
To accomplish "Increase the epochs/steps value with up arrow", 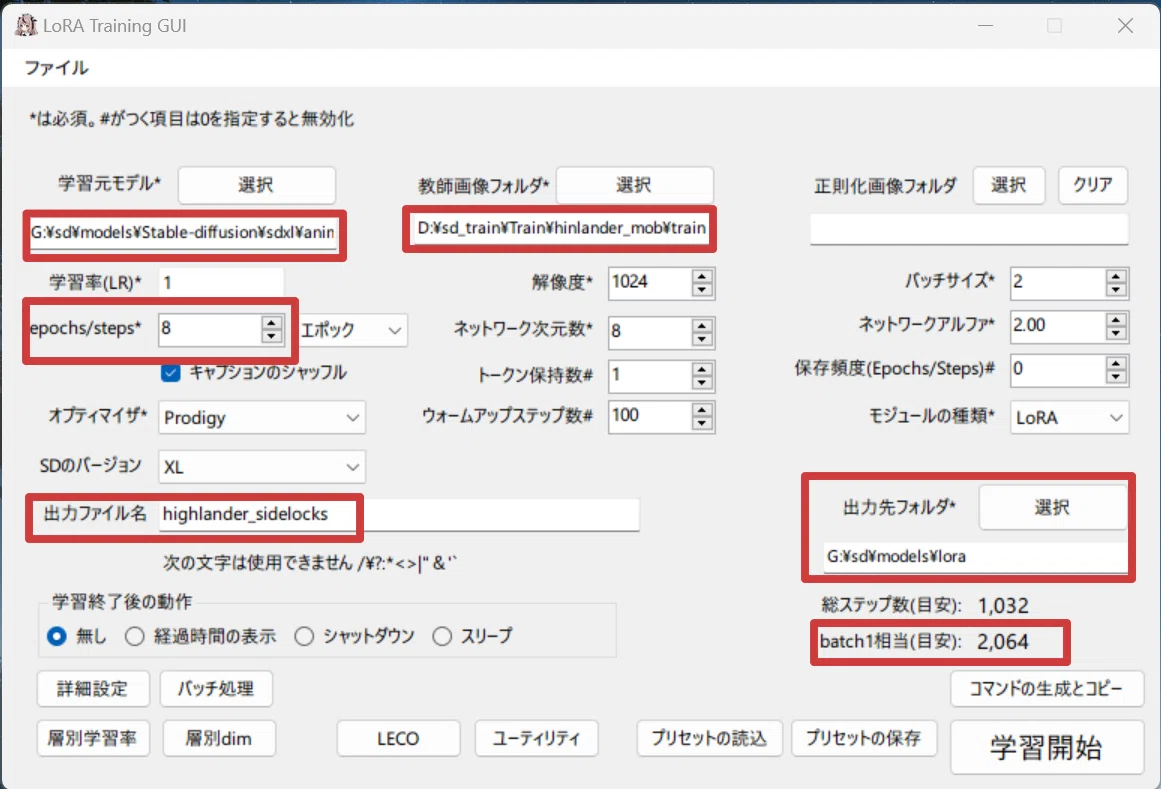I will tap(271, 322).
